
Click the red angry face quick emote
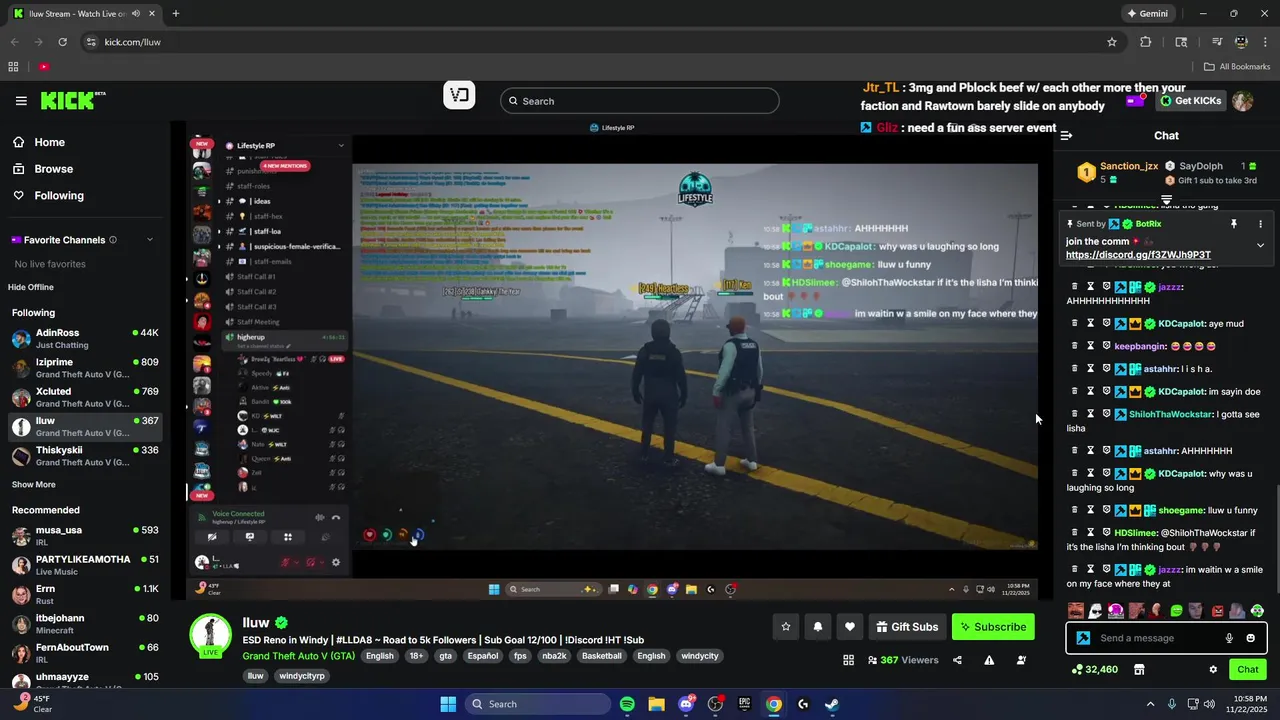point(1218,610)
